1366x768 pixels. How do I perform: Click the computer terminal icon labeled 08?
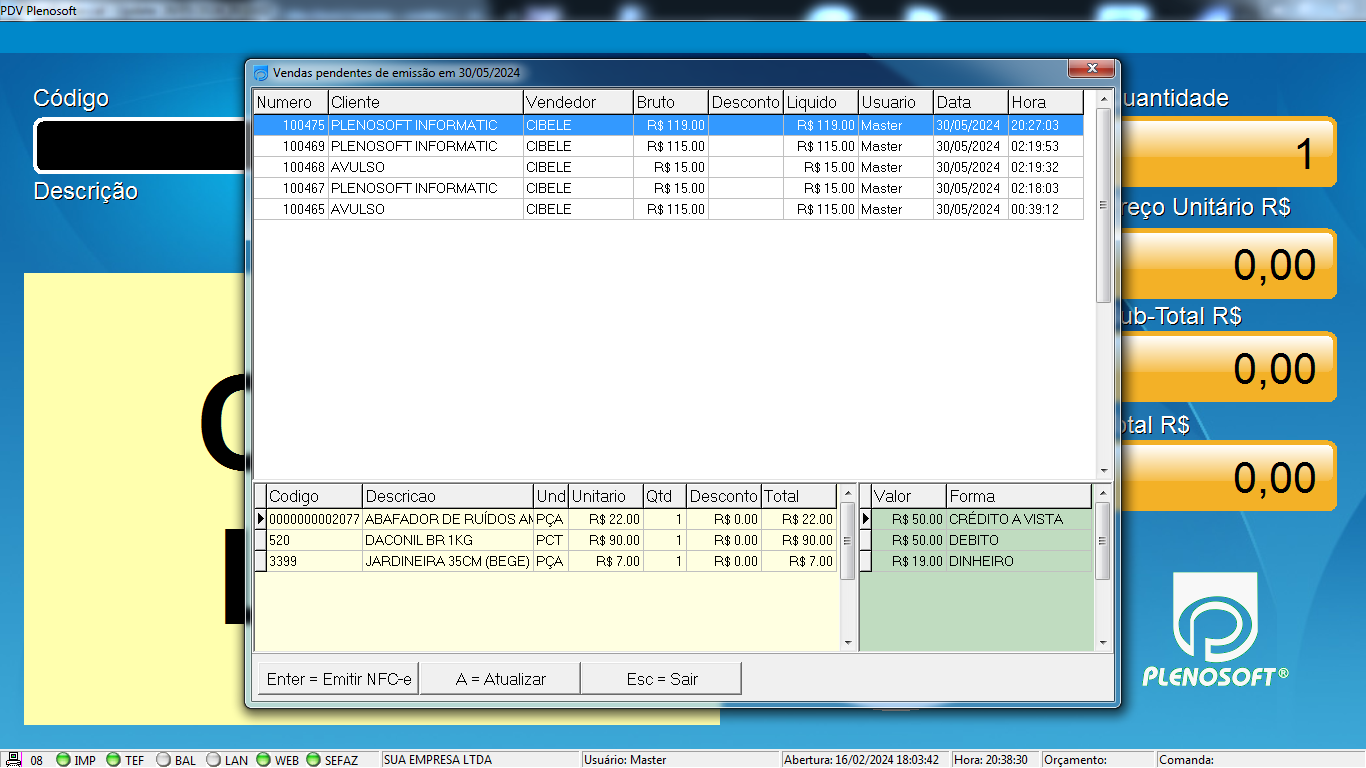[x=15, y=760]
